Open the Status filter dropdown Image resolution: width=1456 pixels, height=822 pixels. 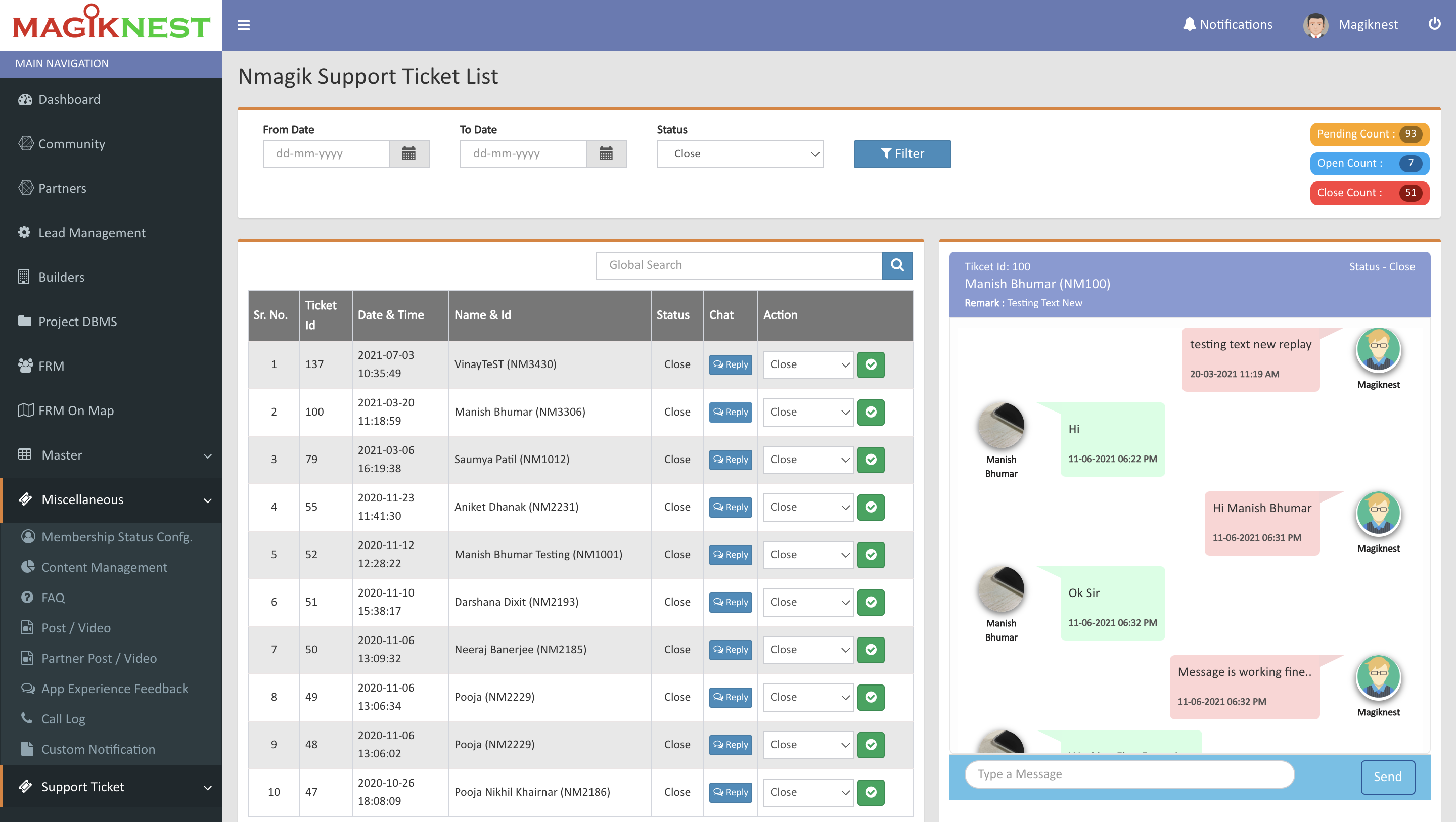740,154
